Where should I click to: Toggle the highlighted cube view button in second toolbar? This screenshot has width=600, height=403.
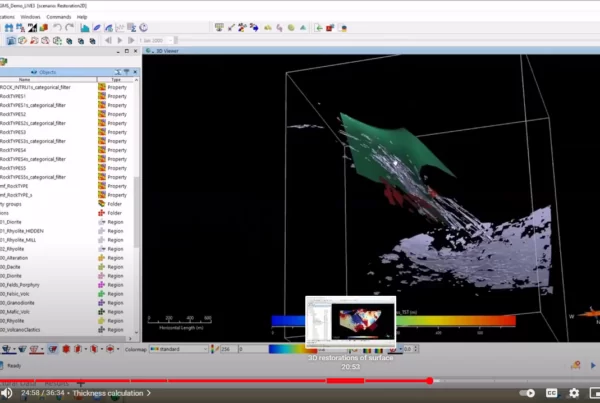point(11,41)
